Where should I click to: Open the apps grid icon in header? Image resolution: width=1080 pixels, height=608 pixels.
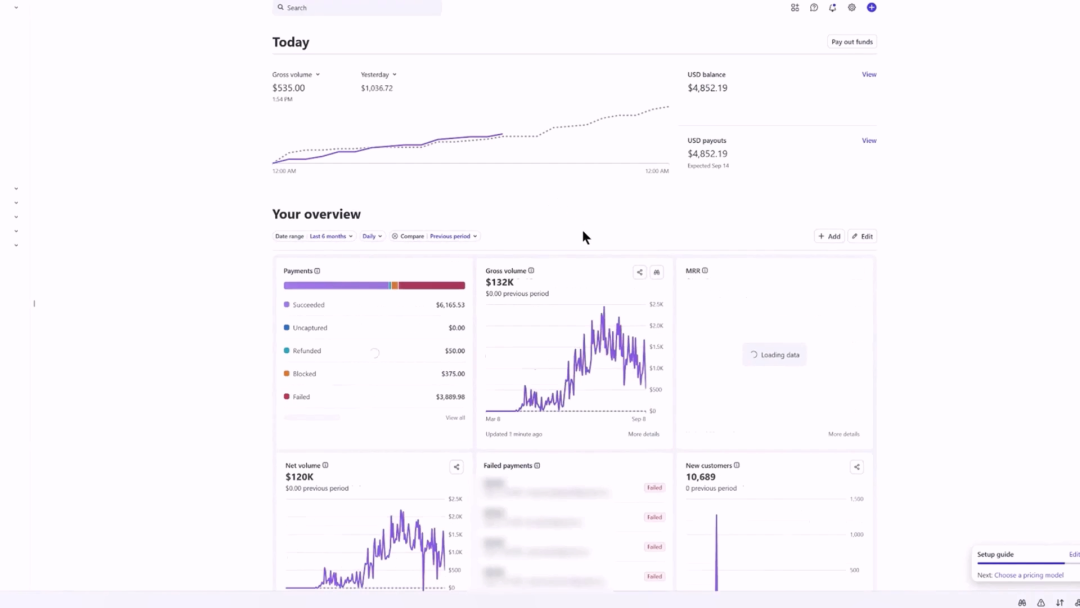[x=795, y=8]
